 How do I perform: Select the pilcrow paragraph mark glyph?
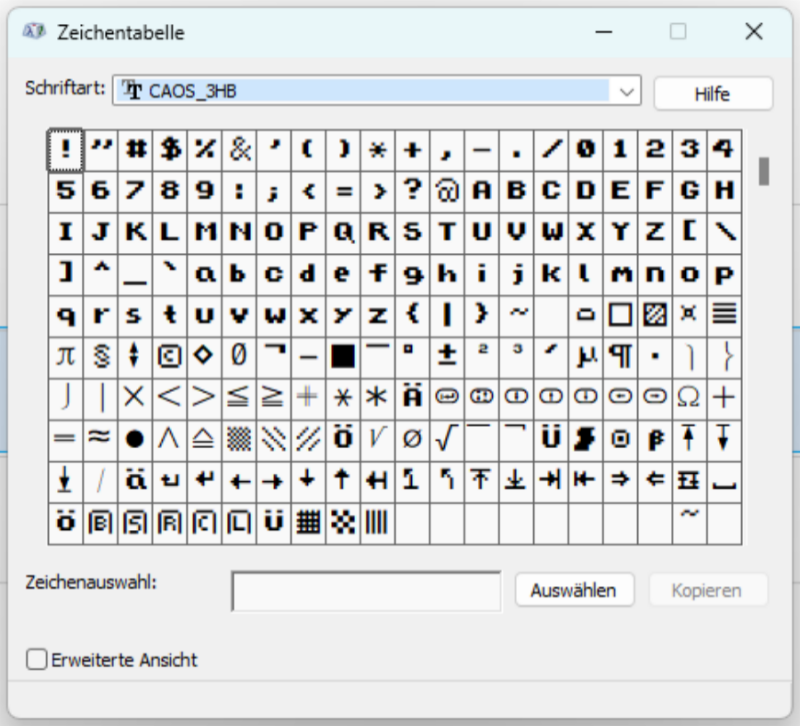tap(620, 355)
